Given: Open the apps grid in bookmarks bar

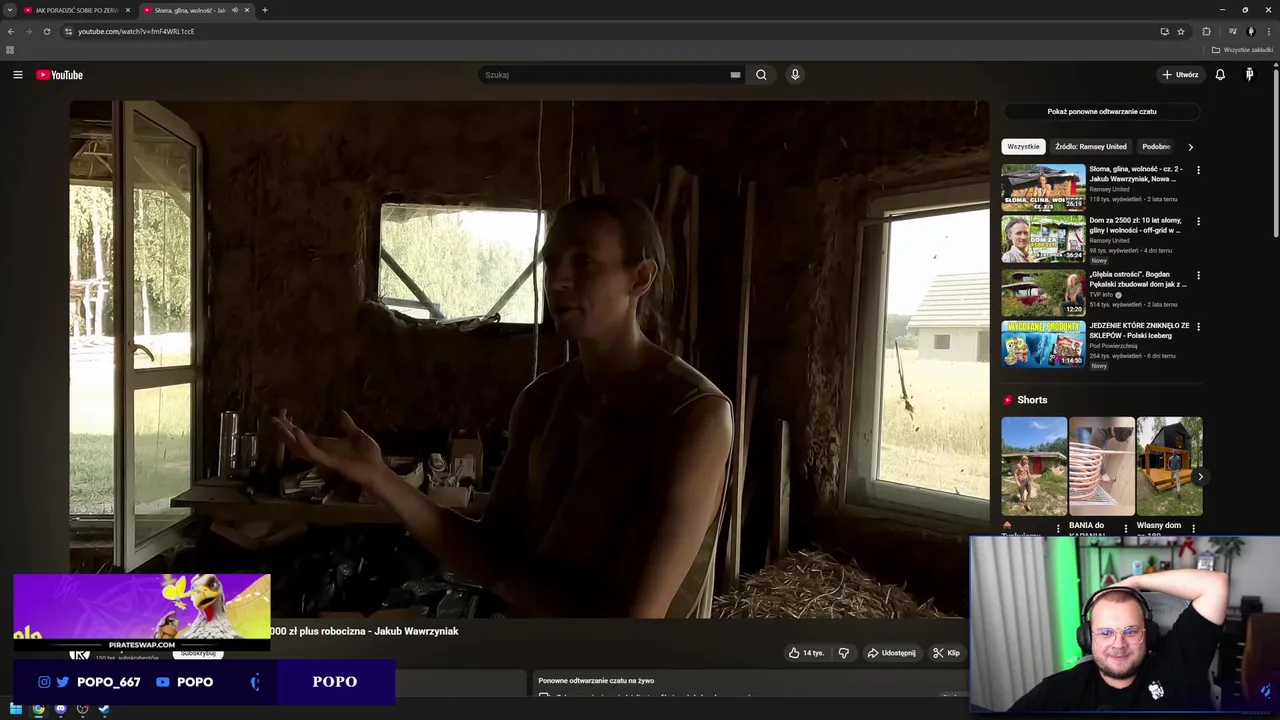Looking at the screenshot, I should (10, 50).
